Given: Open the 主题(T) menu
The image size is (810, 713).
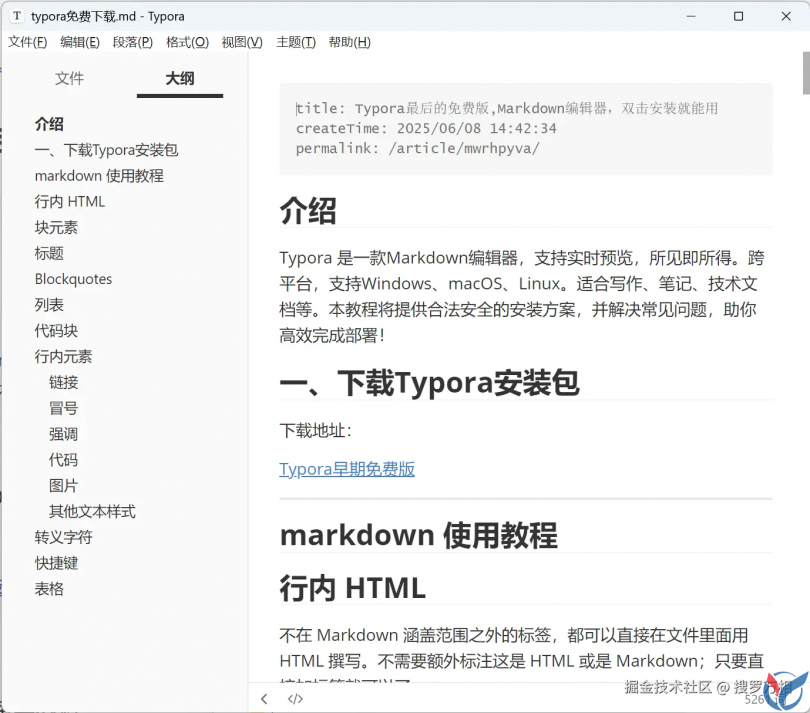Looking at the screenshot, I should tap(295, 42).
